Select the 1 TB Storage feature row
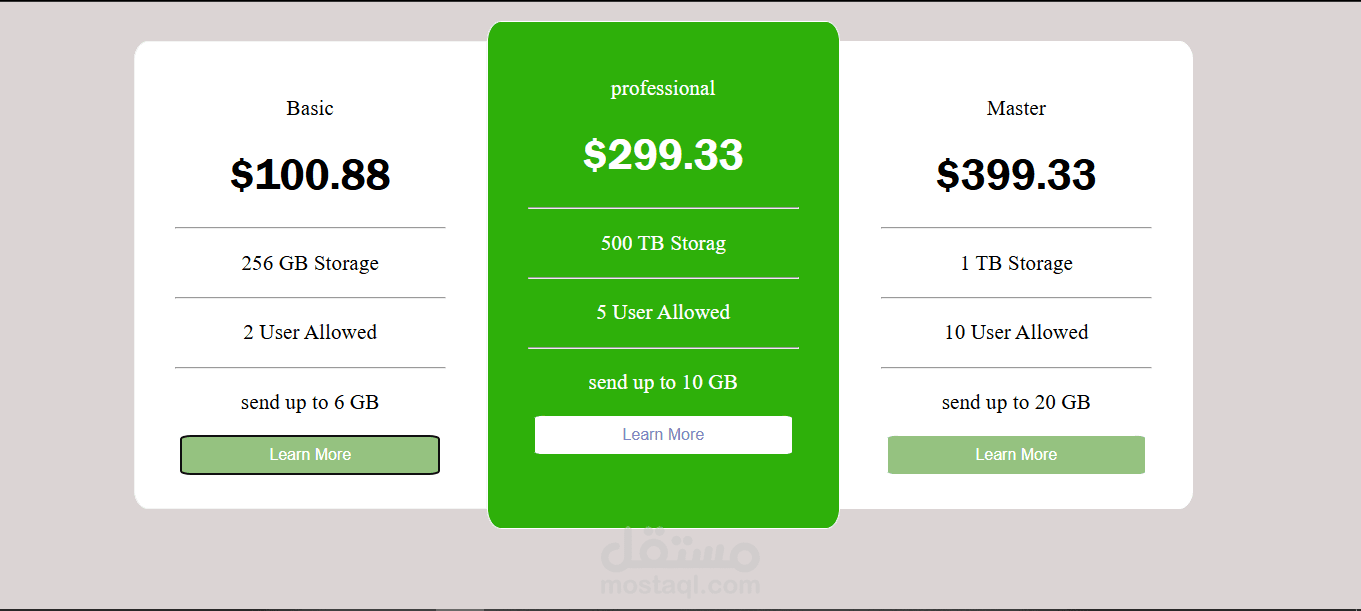This screenshot has width=1361, height=611. pyautogui.click(x=1016, y=263)
